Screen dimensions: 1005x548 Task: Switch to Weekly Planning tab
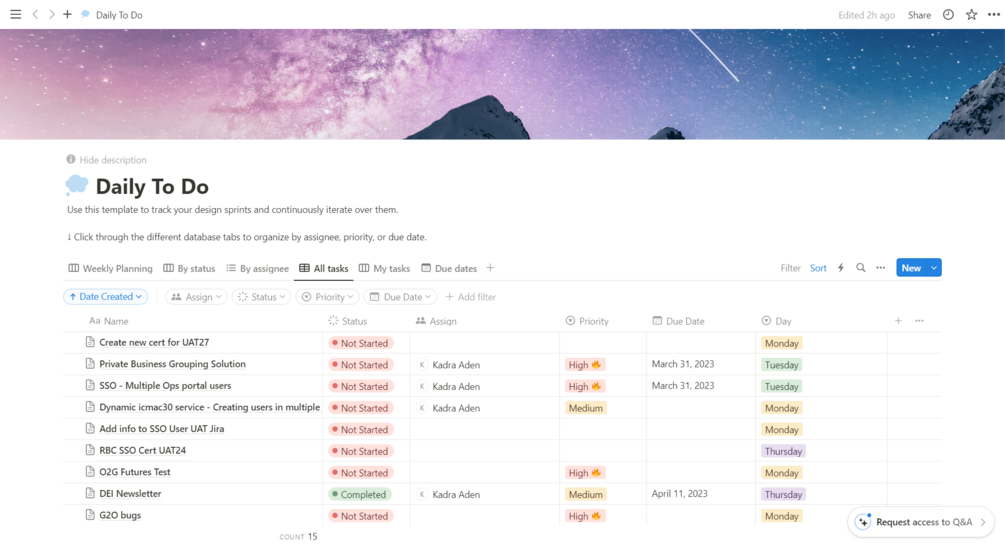111,269
